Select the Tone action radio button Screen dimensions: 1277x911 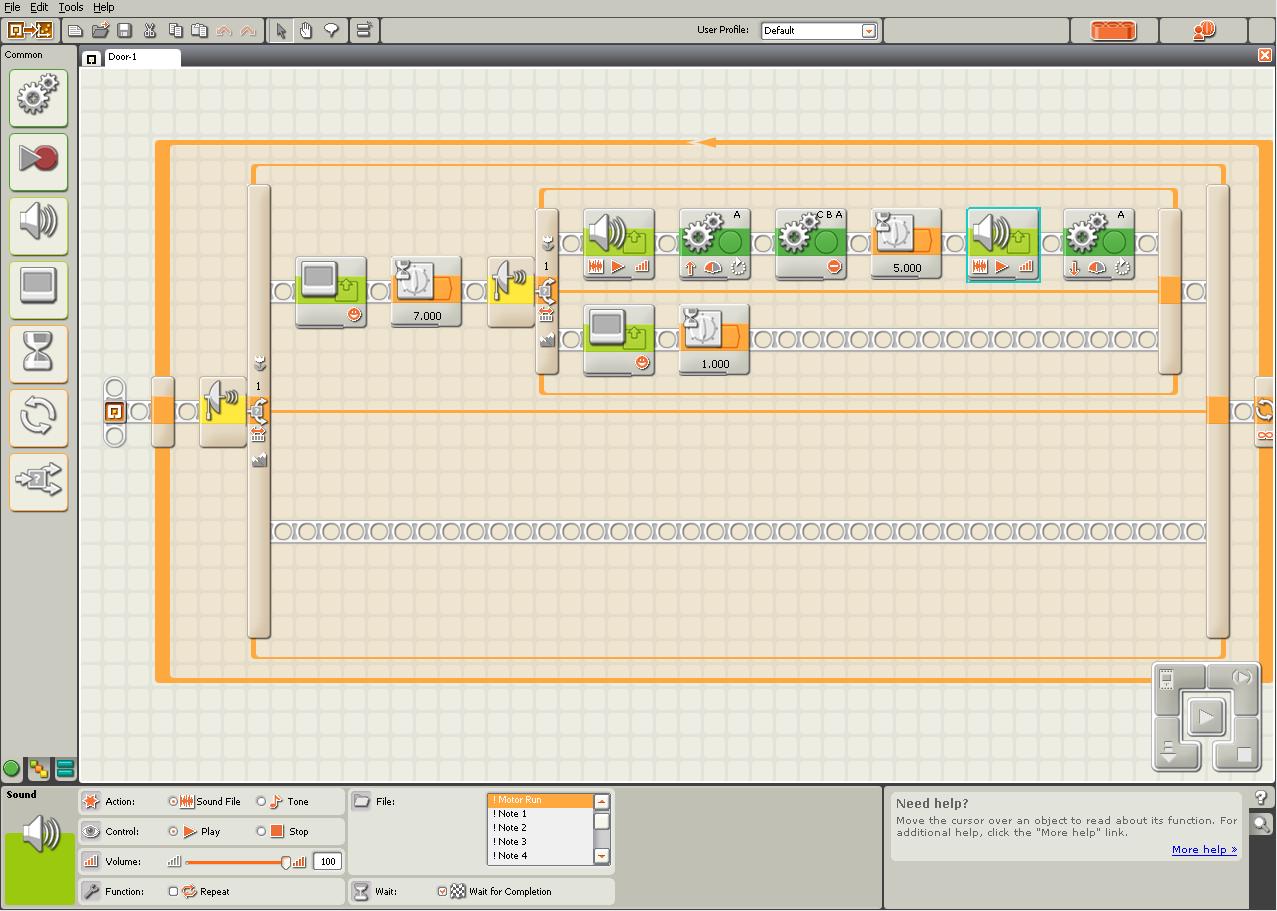pyautogui.click(x=262, y=801)
